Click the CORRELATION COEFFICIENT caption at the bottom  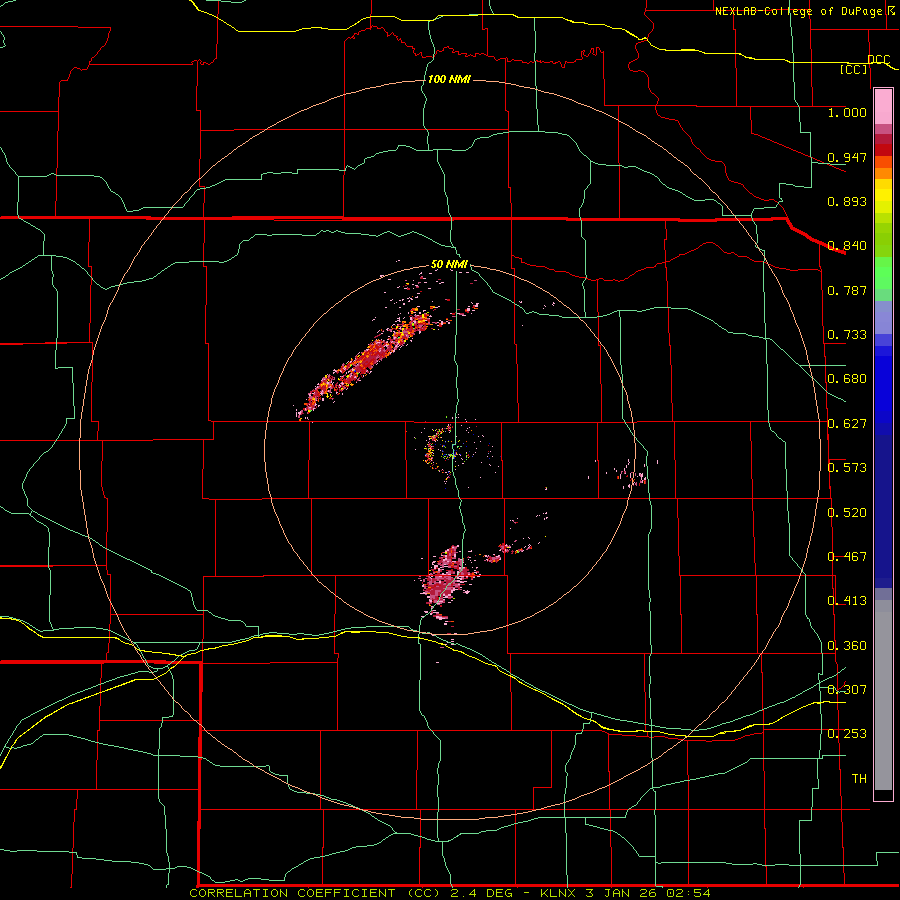pos(449,893)
